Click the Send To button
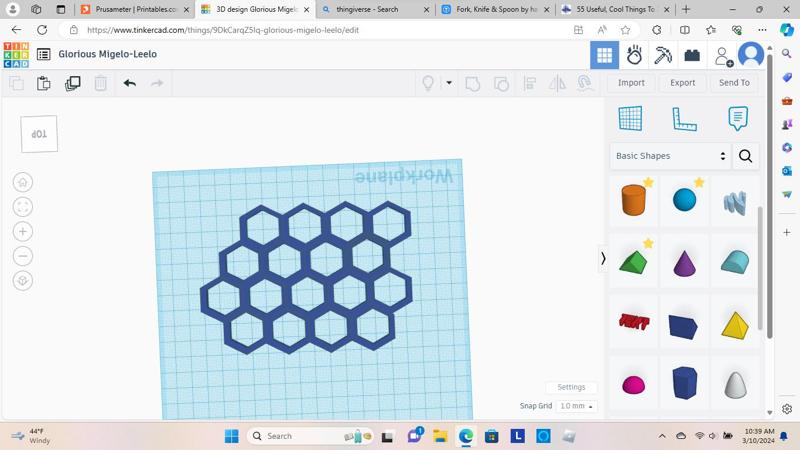This screenshot has height=450, width=800. tap(734, 83)
